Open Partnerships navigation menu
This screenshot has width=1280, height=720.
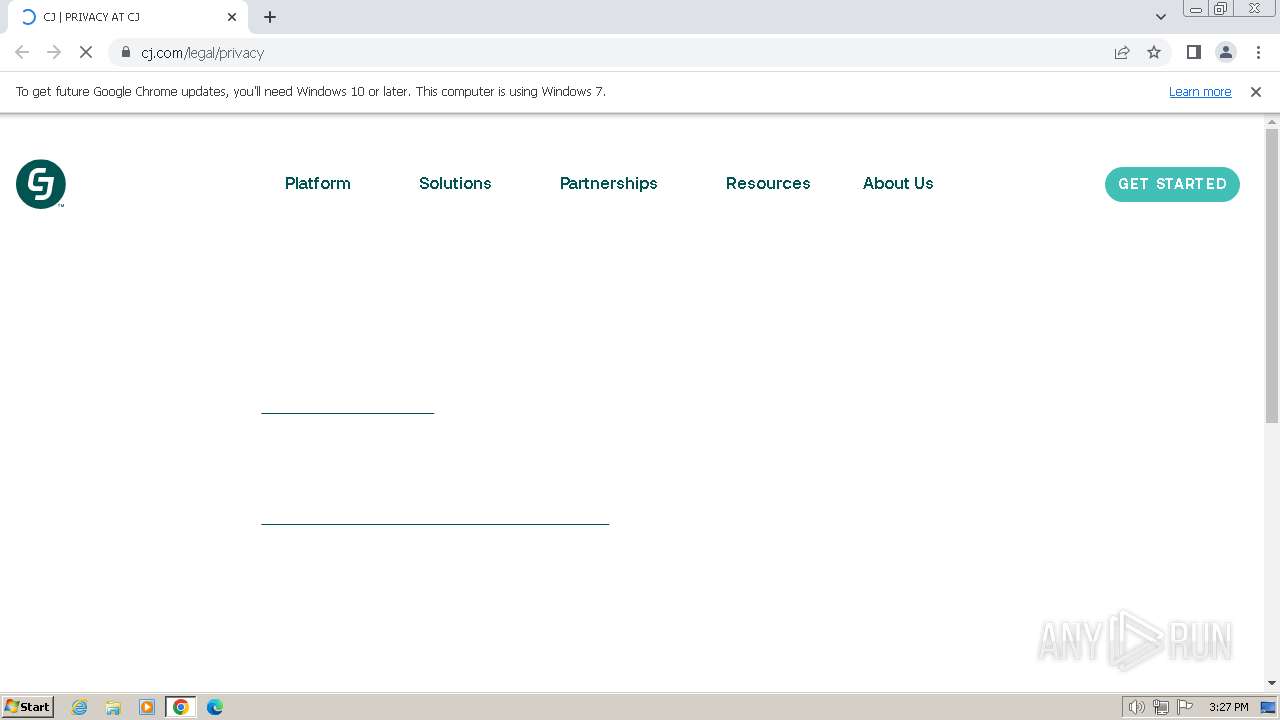point(609,183)
